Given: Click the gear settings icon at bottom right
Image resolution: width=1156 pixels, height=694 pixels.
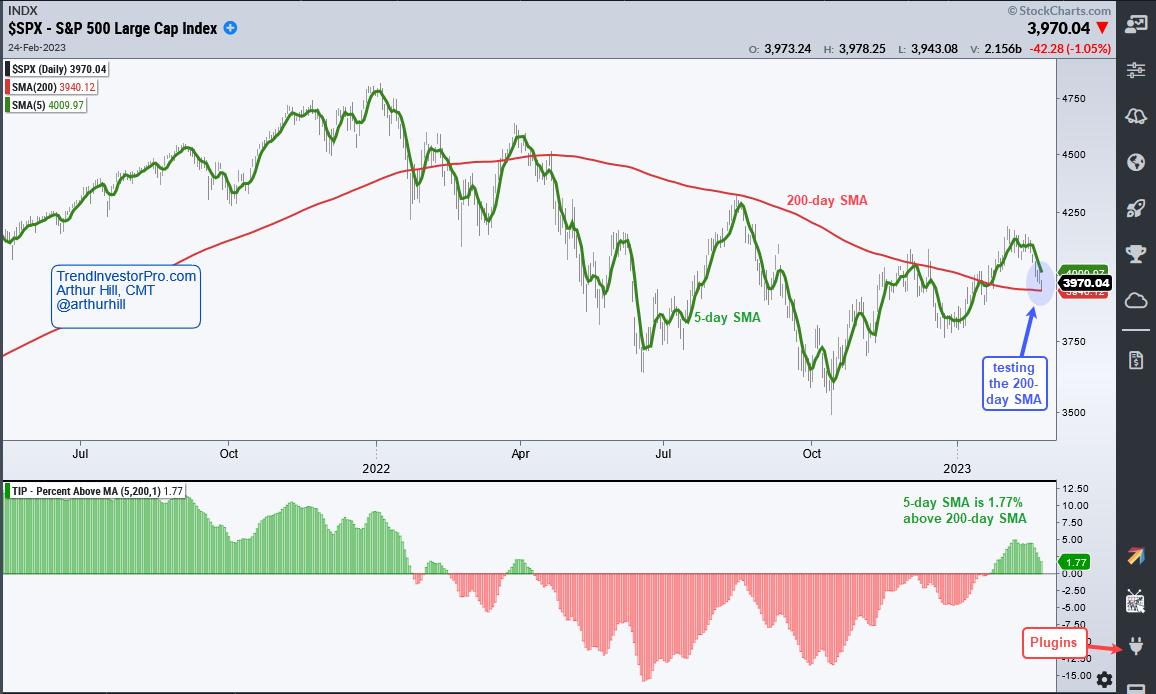Looking at the screenshot, I should (x=1104, y=680).
